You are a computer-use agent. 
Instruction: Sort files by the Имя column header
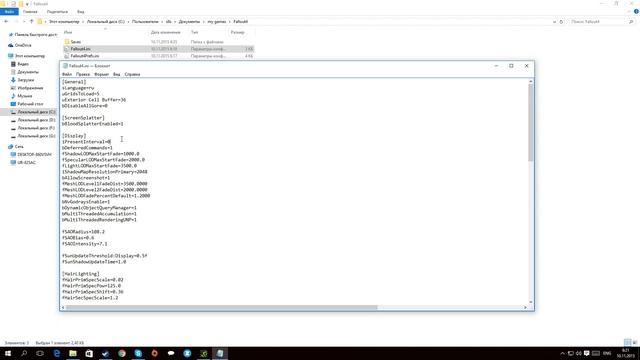(x=68, y=32)
